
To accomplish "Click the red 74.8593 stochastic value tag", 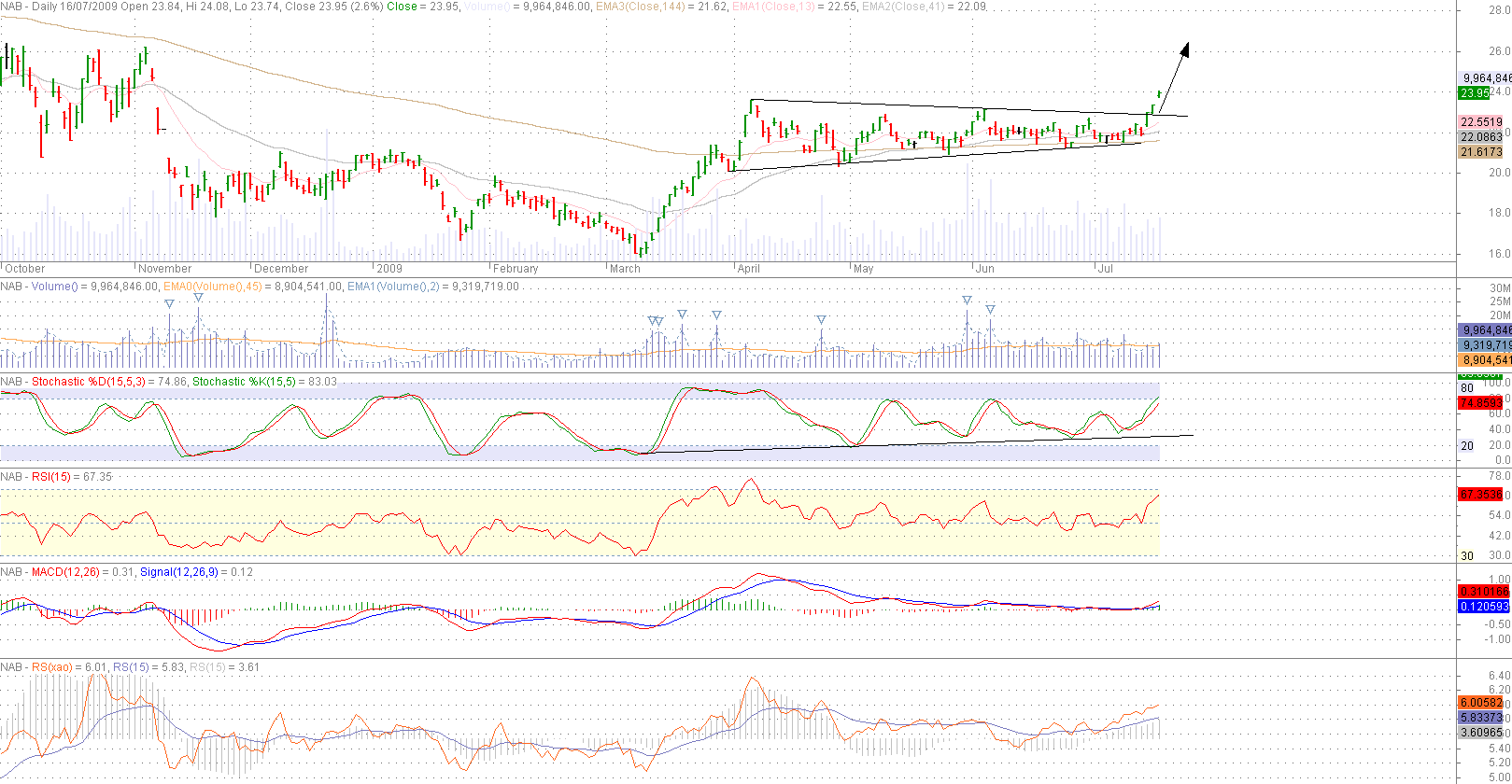I will (1480, 403).
